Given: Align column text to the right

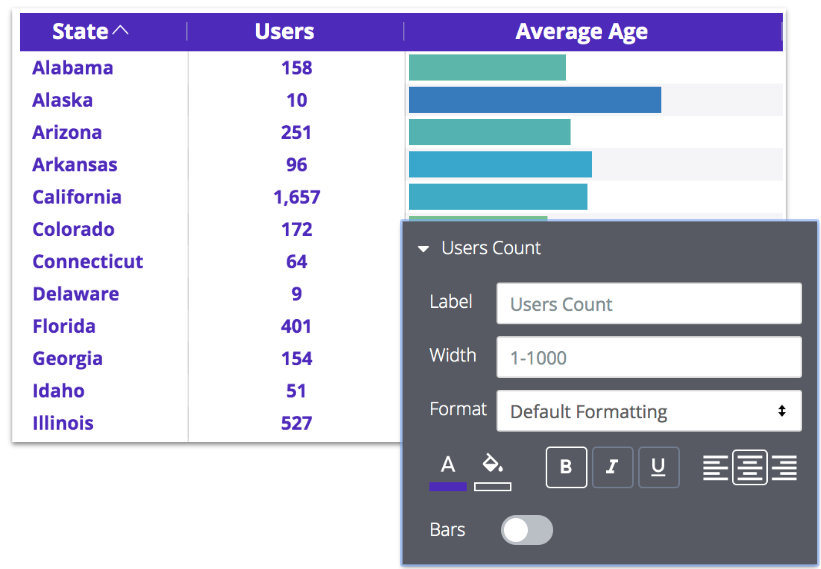Looking at the screenshot, I should point(784,467).
